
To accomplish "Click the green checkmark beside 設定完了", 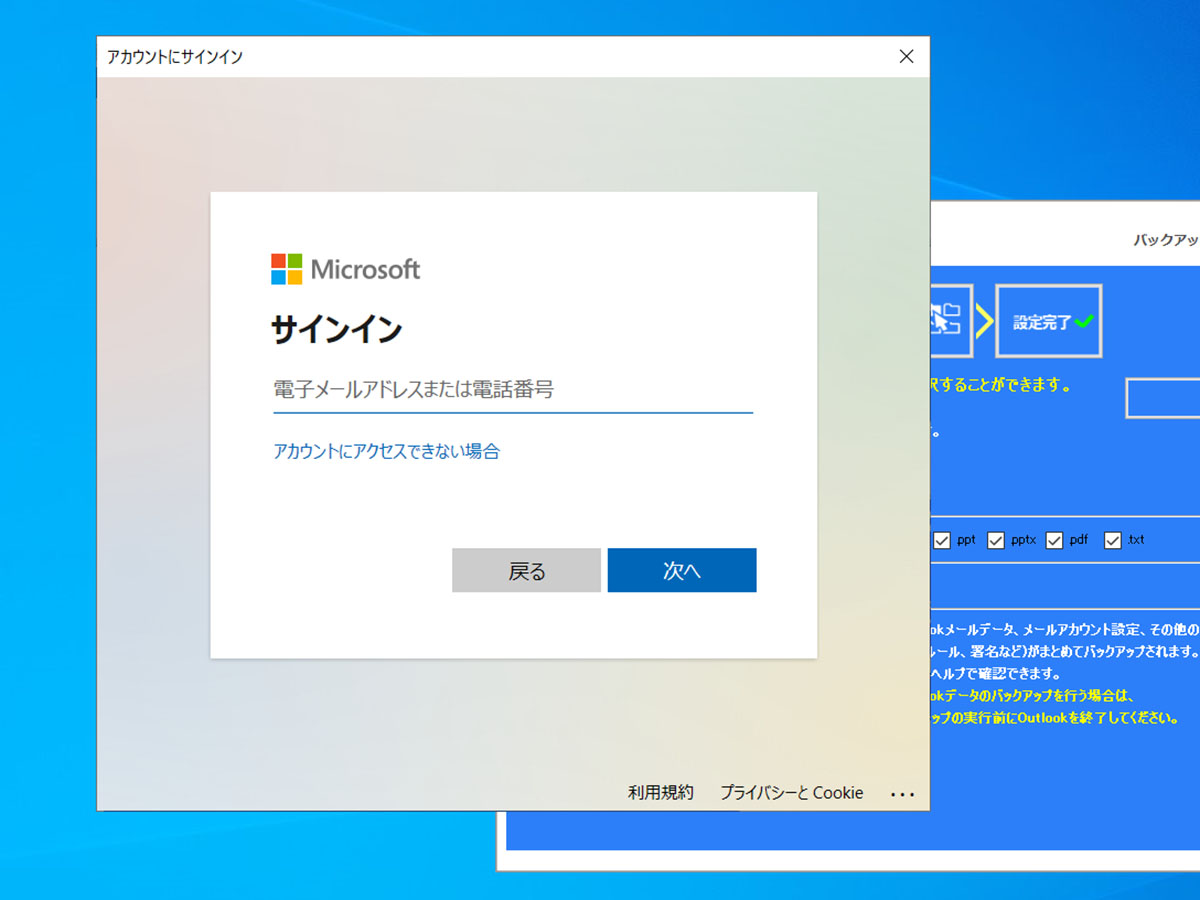I will [1083, 323].
